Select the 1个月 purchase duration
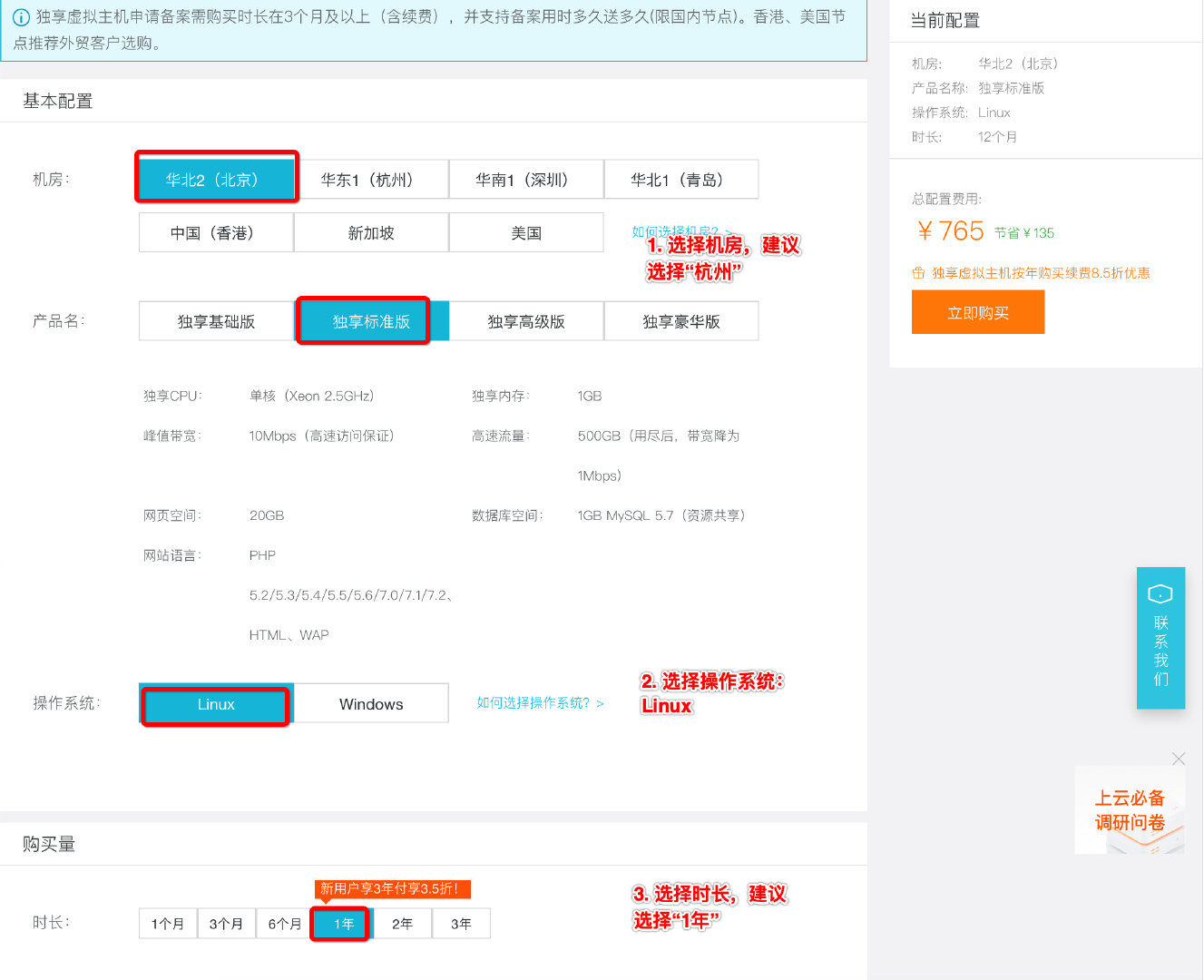 (167, 923)
